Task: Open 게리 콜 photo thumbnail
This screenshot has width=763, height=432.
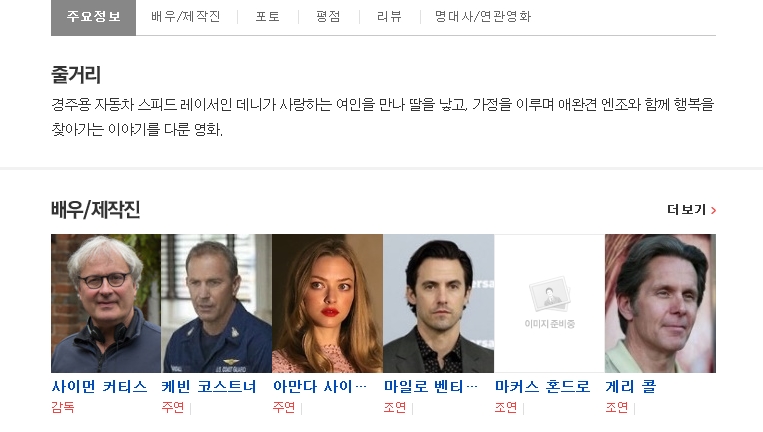Action: 660,304
